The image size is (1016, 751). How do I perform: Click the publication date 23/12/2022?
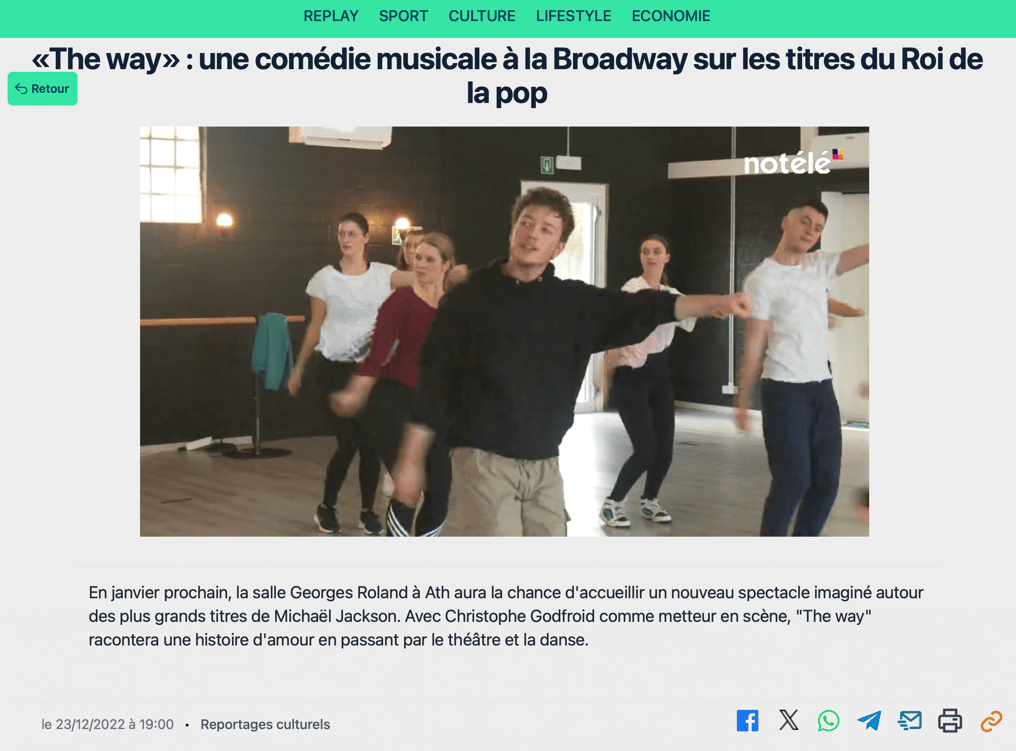pyautogui.click(x=108, y=724)
